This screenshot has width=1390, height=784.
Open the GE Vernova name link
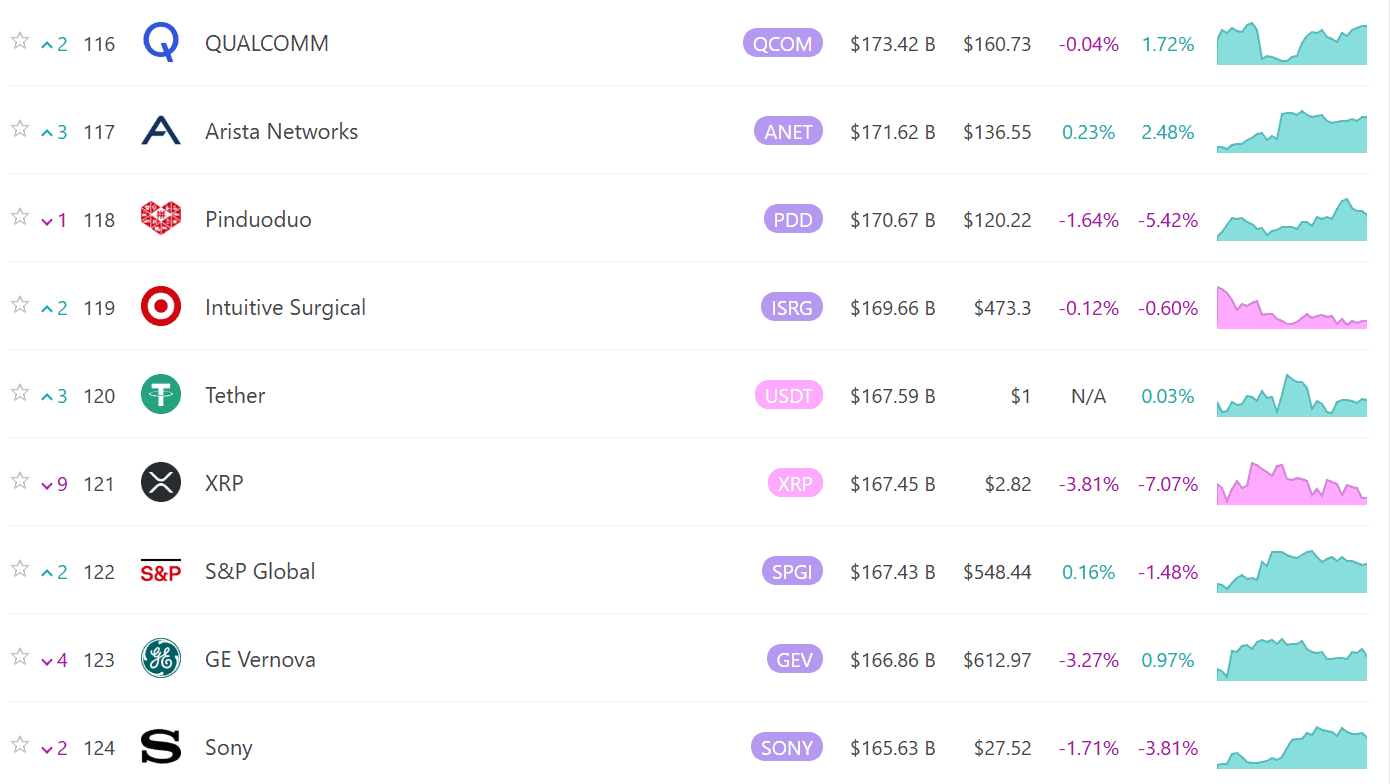tap(260, 659)
